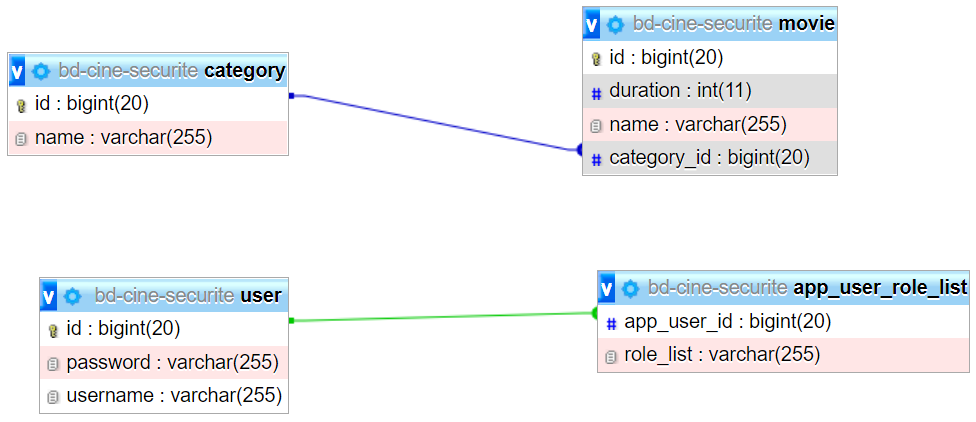Select the app_user_role_list table title
This screenshot has height=422, width=976.
click(808, 288)
